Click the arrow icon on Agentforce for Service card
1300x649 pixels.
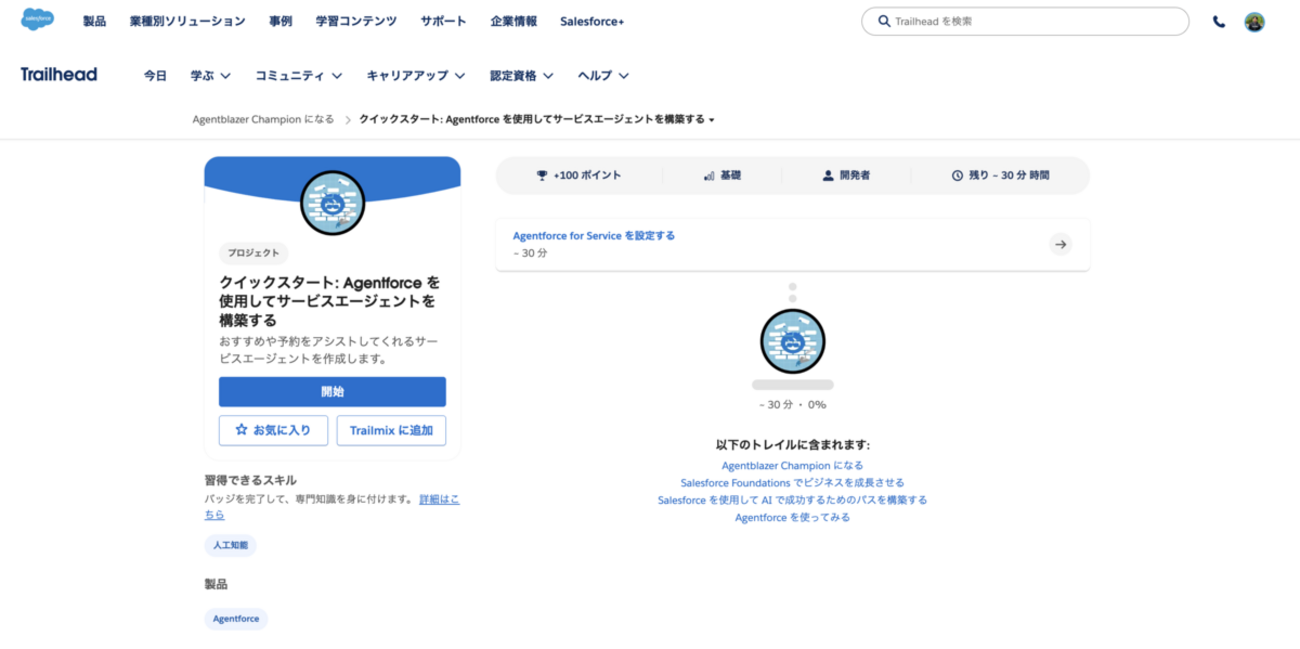[1060, 244]
